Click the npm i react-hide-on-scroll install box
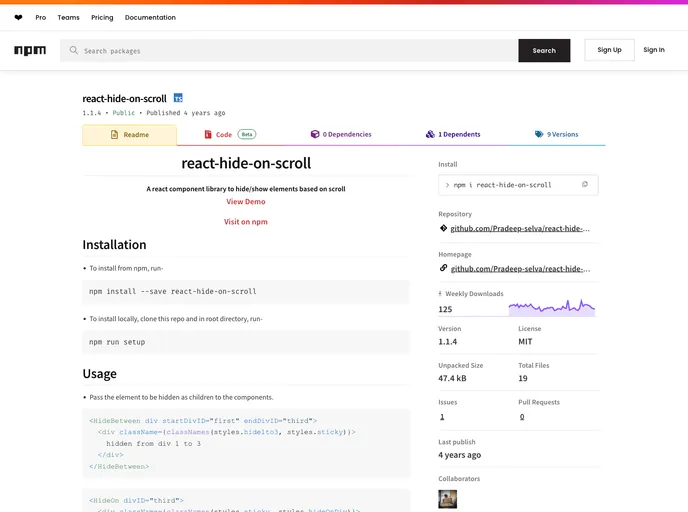This screenshot has height=512, width=688. point(518,185)
